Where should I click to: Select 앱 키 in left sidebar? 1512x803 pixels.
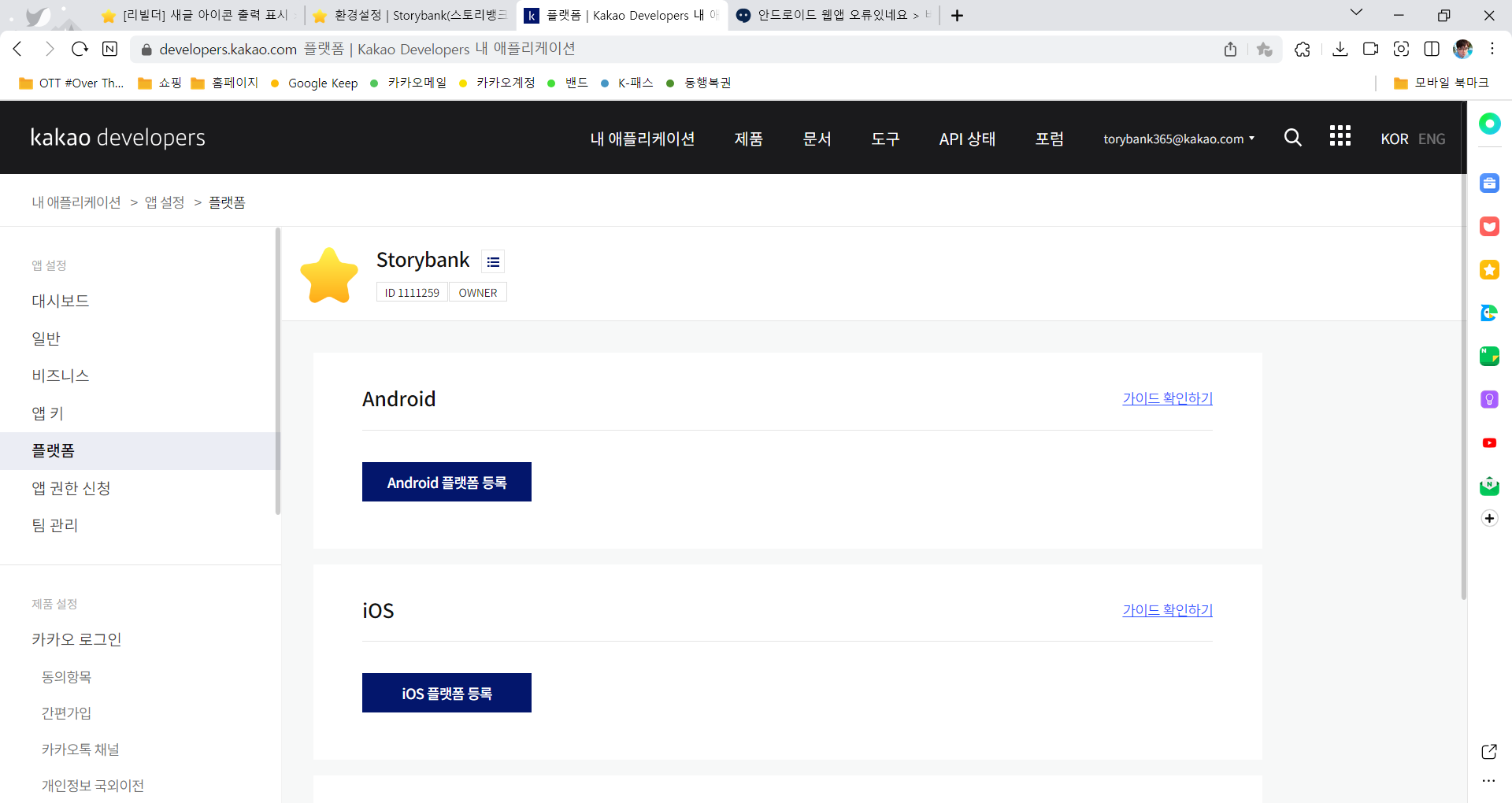pyautogui.click(x=47, y=413)
